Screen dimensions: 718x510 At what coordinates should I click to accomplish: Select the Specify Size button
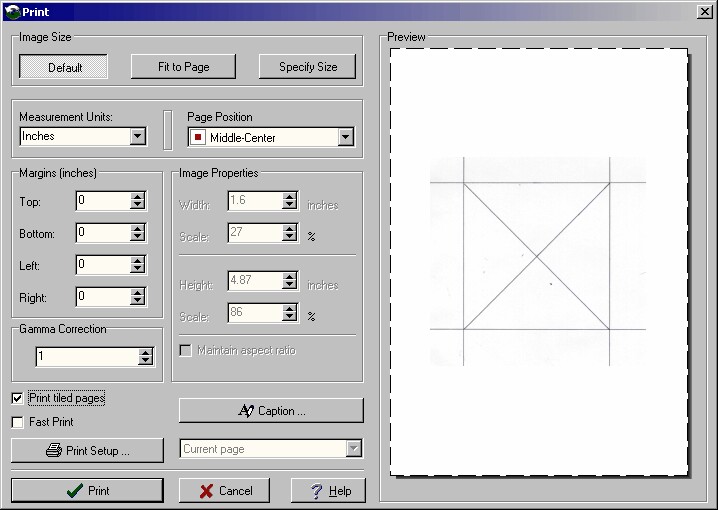(307, 67)
